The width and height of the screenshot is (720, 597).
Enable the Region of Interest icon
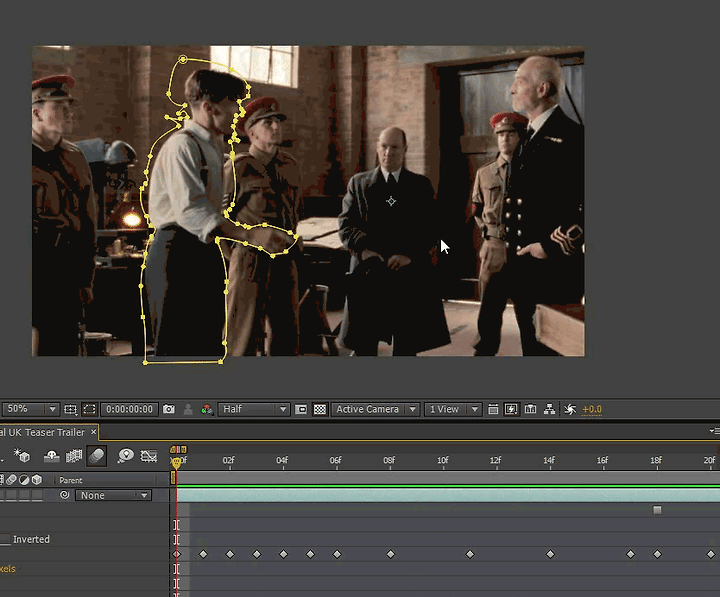coord(301,409)
